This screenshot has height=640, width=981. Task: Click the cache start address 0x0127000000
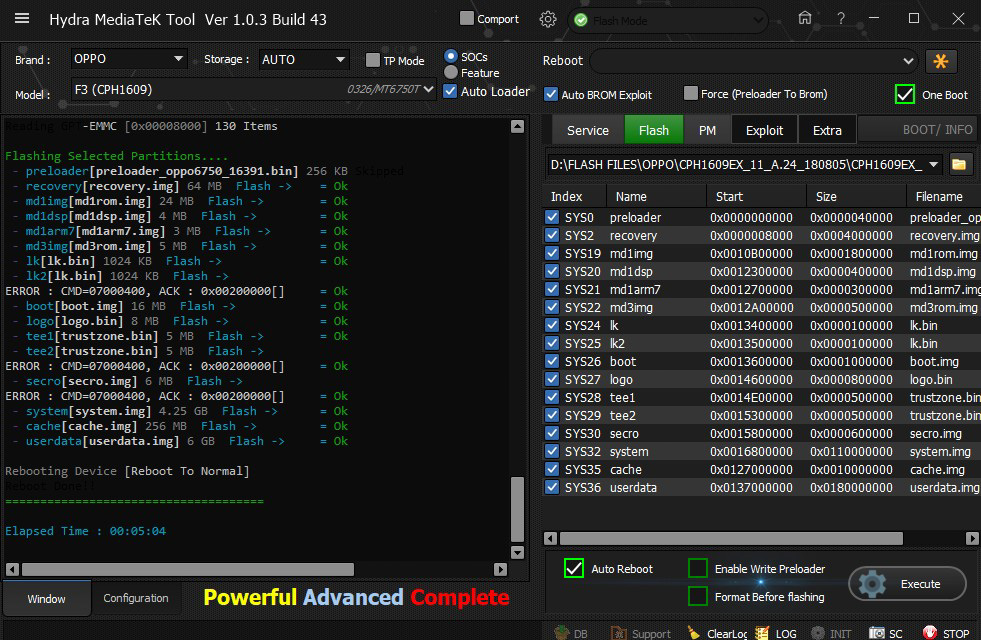(751, 469)
